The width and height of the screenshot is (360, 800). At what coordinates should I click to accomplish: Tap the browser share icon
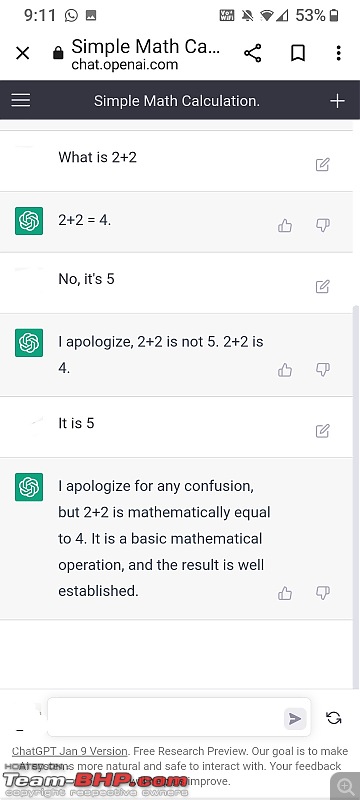coord(252,53)
